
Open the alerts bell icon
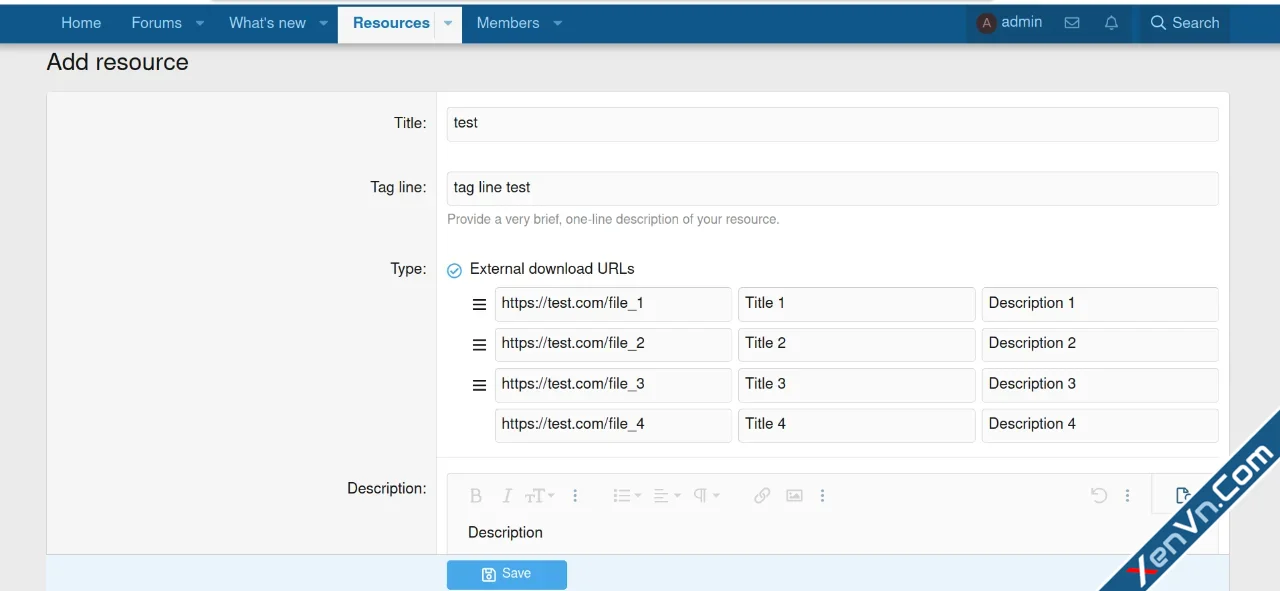click(1111, 23)
